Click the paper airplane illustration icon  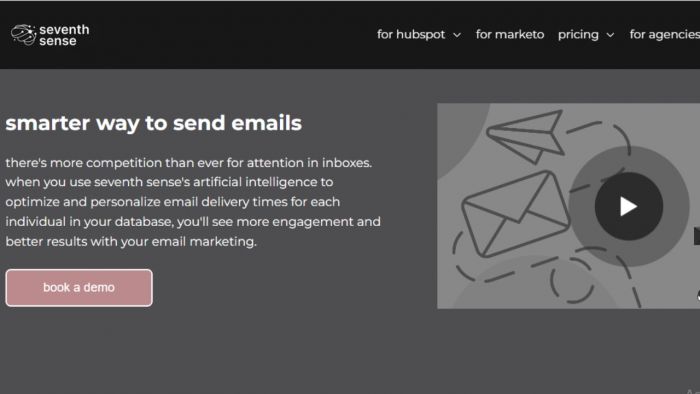(525, 136)
